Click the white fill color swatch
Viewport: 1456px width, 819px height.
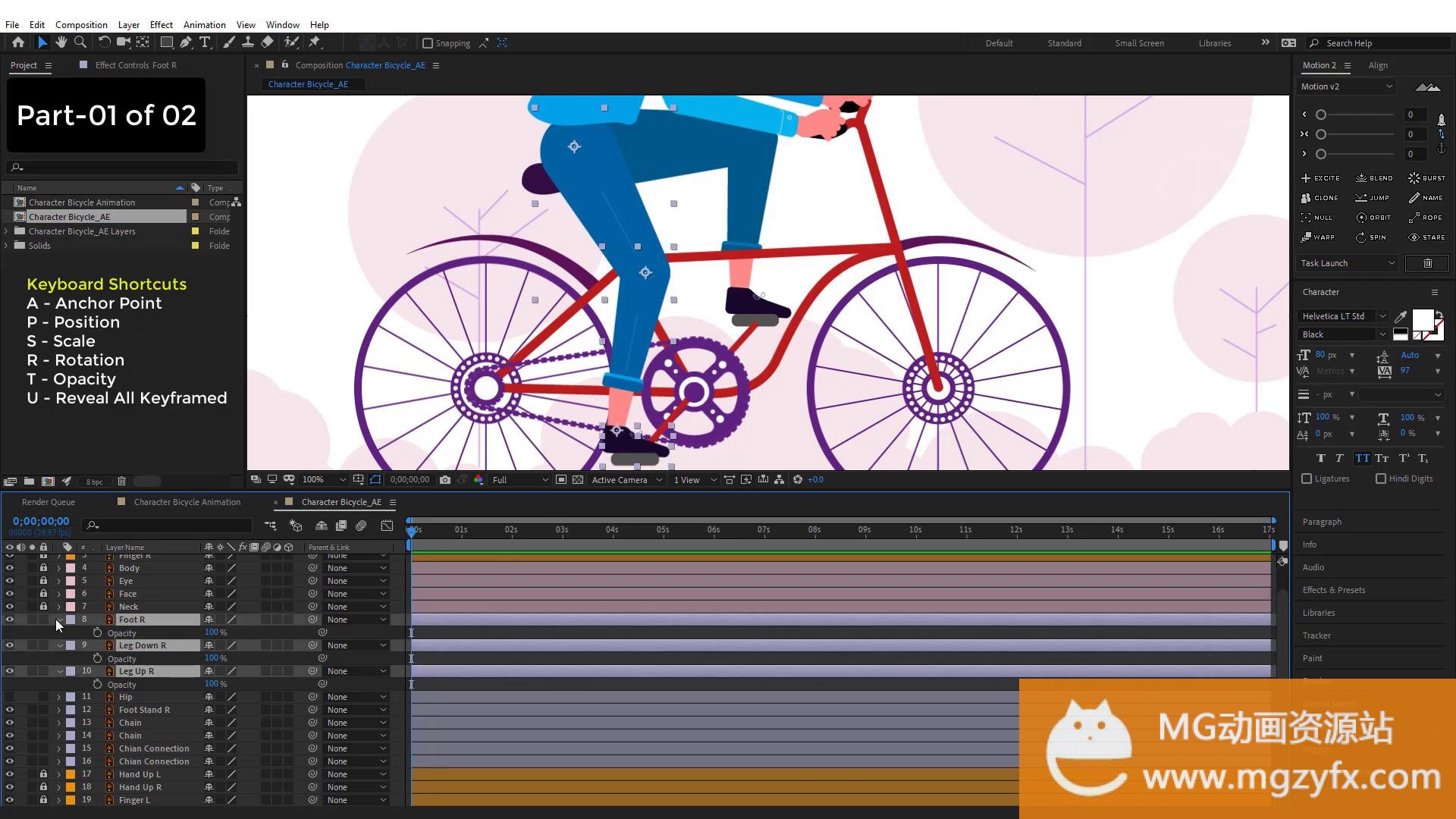click(x=1423, y=319)
